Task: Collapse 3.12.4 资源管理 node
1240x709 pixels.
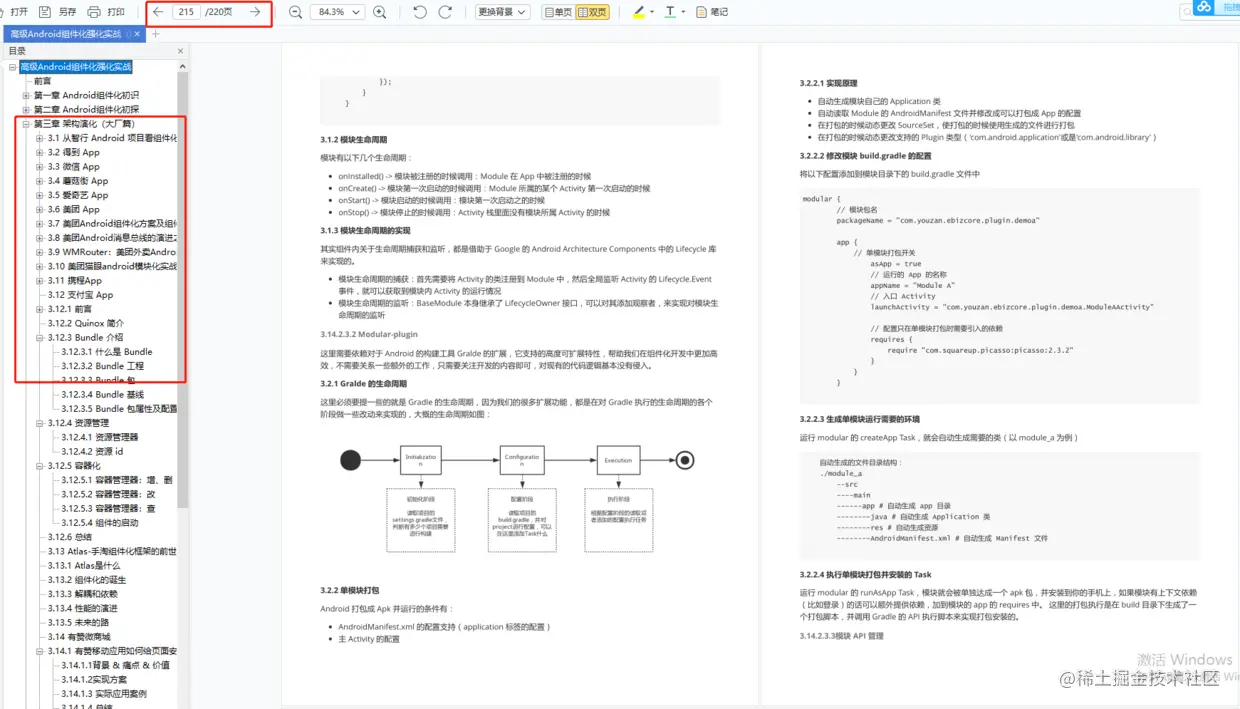Action: pyautogui.click(x=40, y=423)
